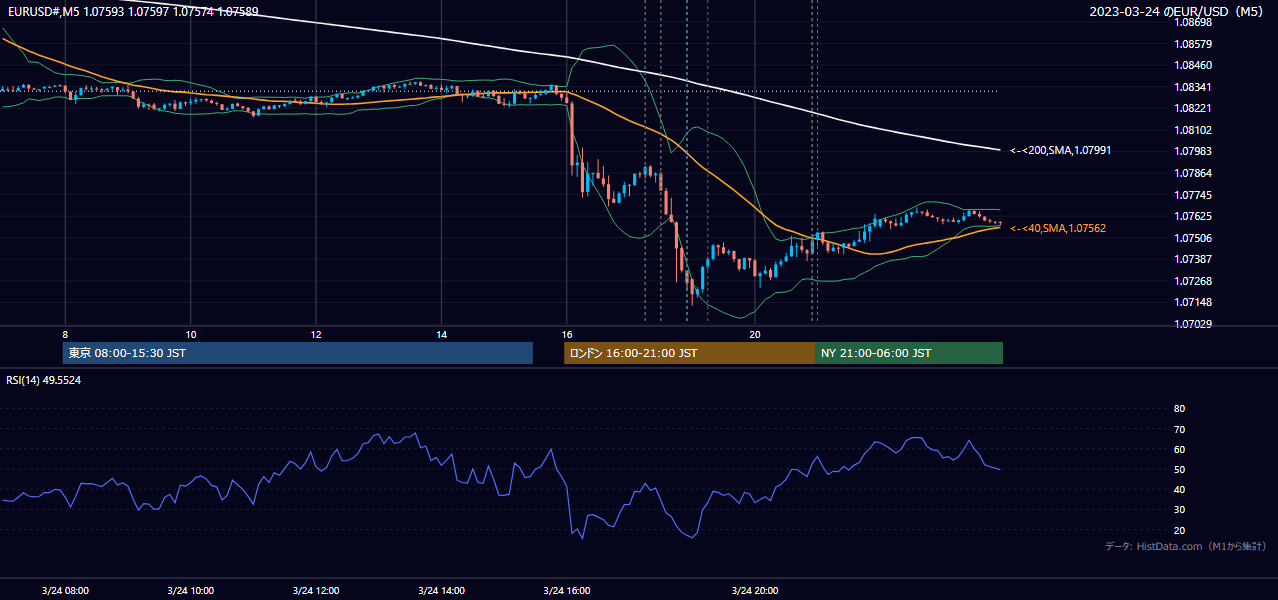The width and height of the screenshot is (1278, 600).
Task: Click the 1.08460 price axis value
Action: [1193, 65]
